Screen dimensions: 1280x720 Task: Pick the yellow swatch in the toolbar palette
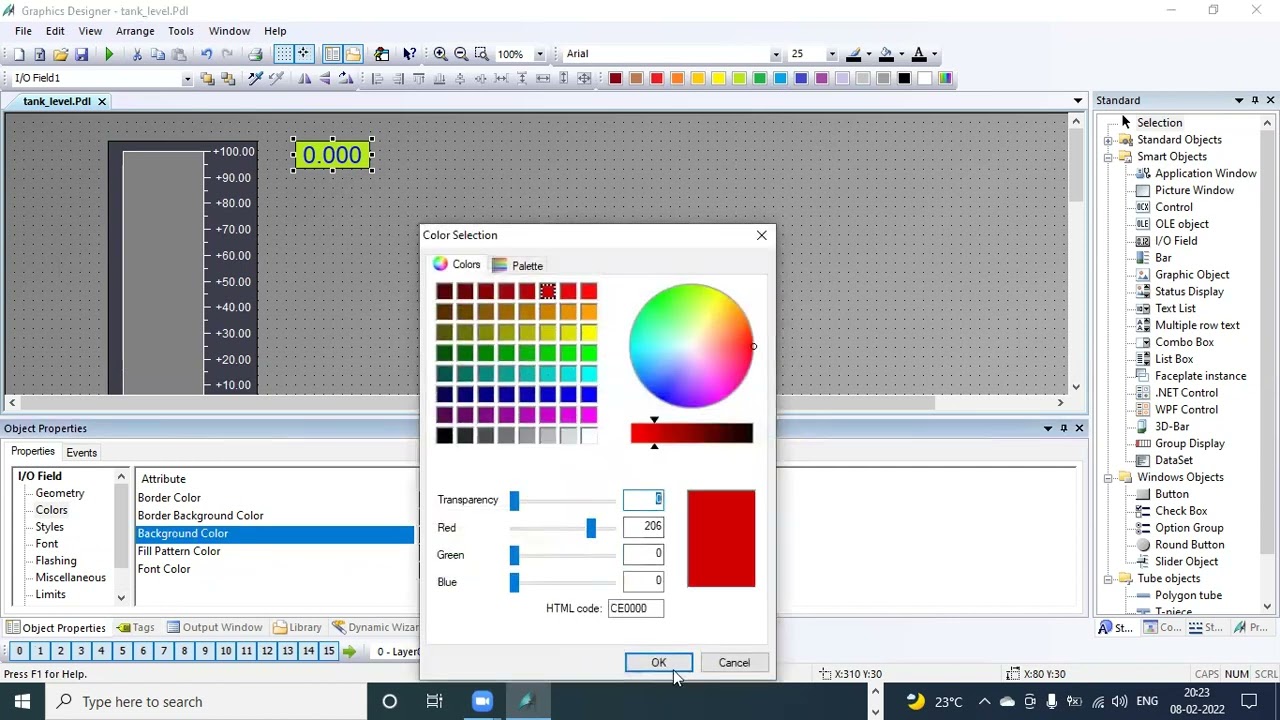pos(718,78)
